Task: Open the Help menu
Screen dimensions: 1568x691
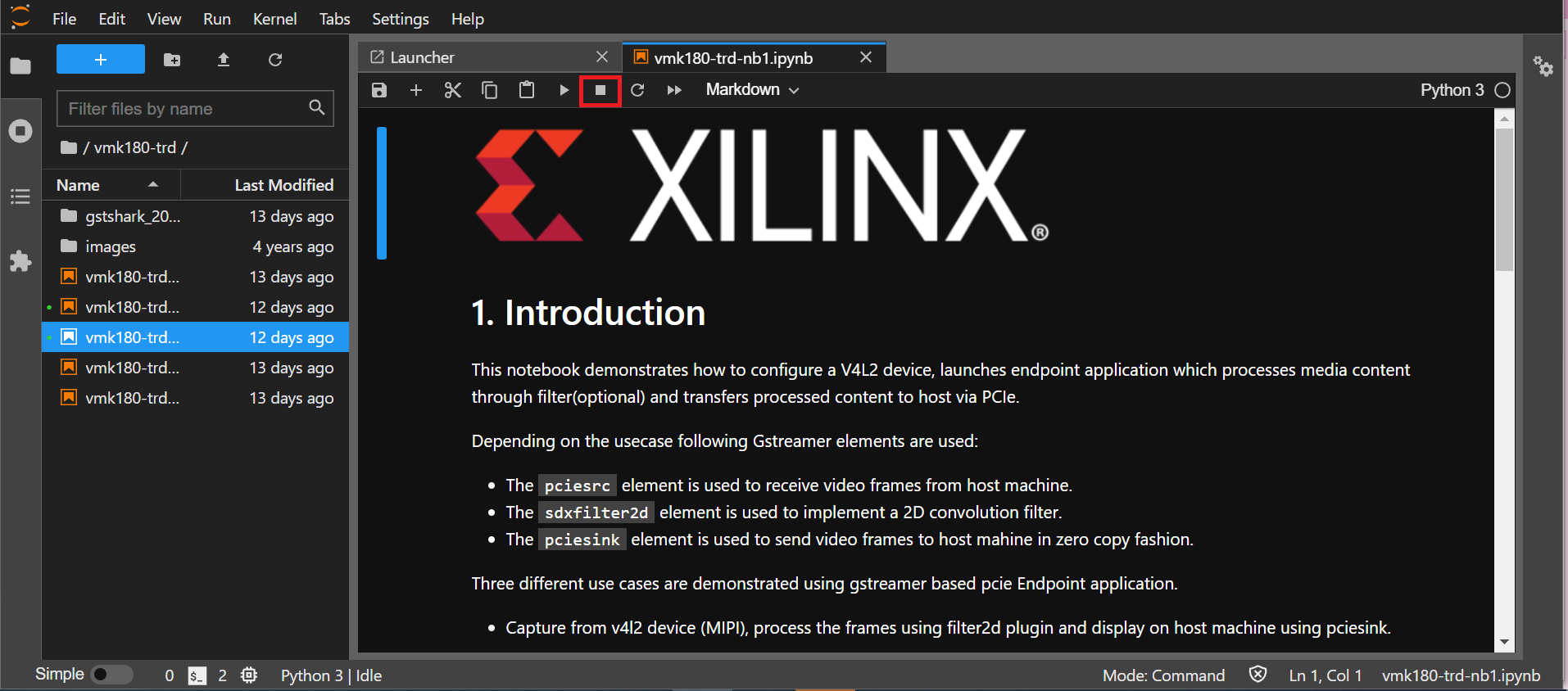Action: pyautogui.click(x=467, y=18)
